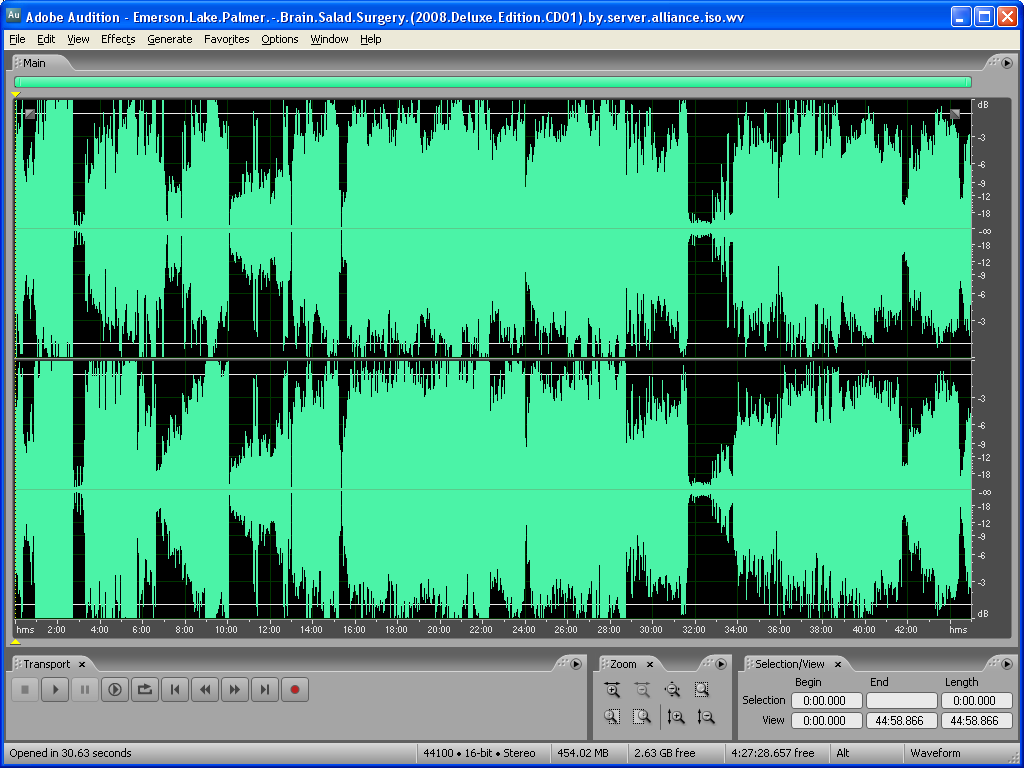The image size is (1024, 768).
Task: Click the empty Selection End time field
Action: pyautogui.click(x=901, y=701)
